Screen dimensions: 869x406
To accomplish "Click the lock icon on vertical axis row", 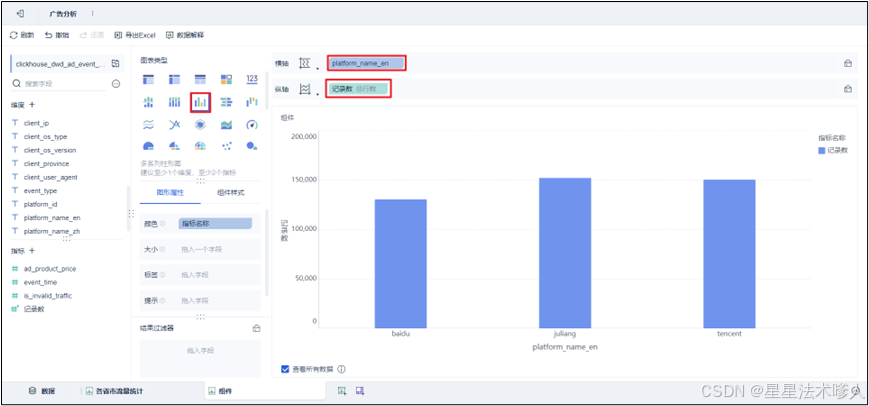I will point(847,89).
